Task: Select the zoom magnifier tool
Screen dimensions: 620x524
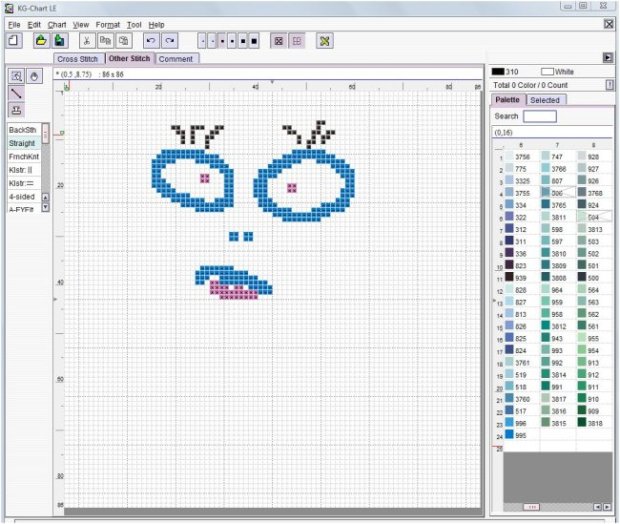Action: [x=16, y=76]
